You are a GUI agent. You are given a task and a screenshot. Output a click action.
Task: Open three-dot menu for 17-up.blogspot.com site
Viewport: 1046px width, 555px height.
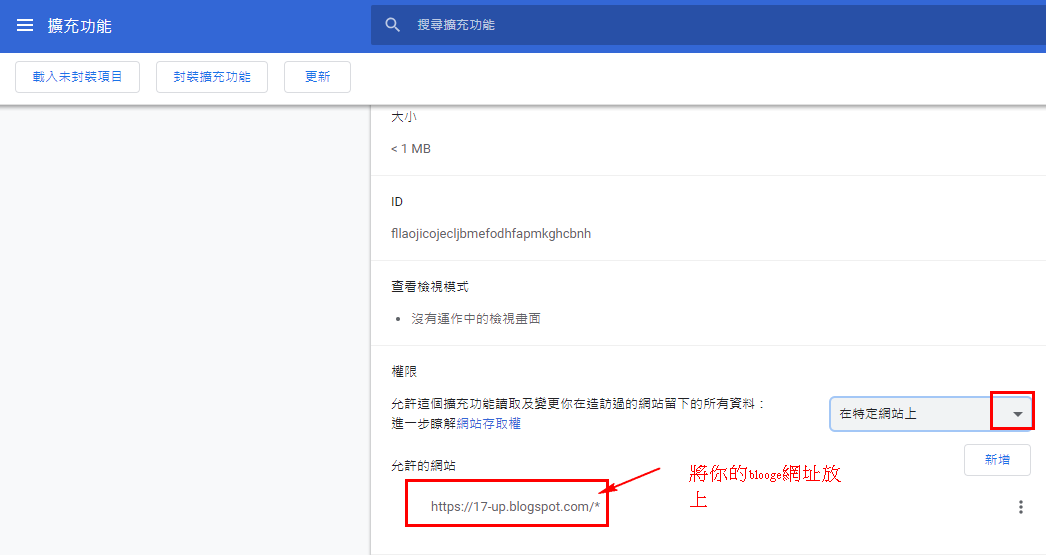click(1021, 507)
